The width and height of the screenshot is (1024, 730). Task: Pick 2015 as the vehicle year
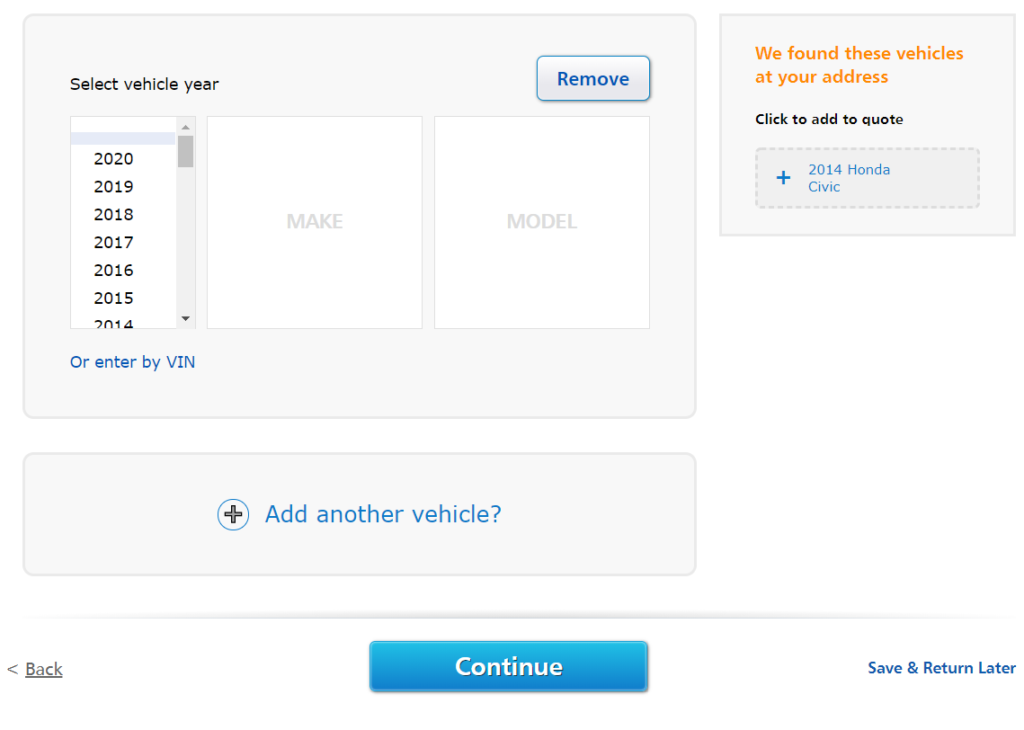click(x=123, y=298)
